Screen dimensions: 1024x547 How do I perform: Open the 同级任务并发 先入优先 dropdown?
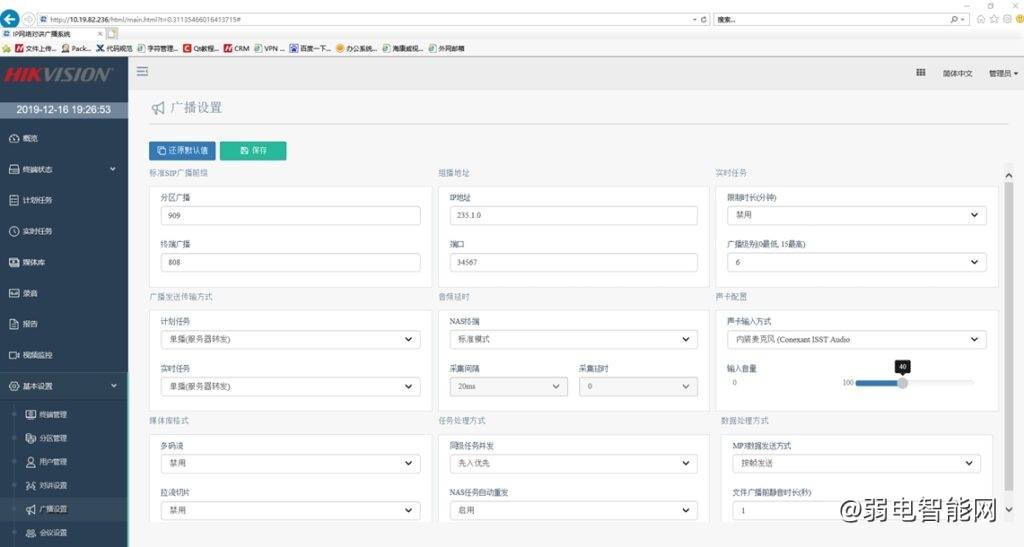pyautogui.click(x=573, y=463)
